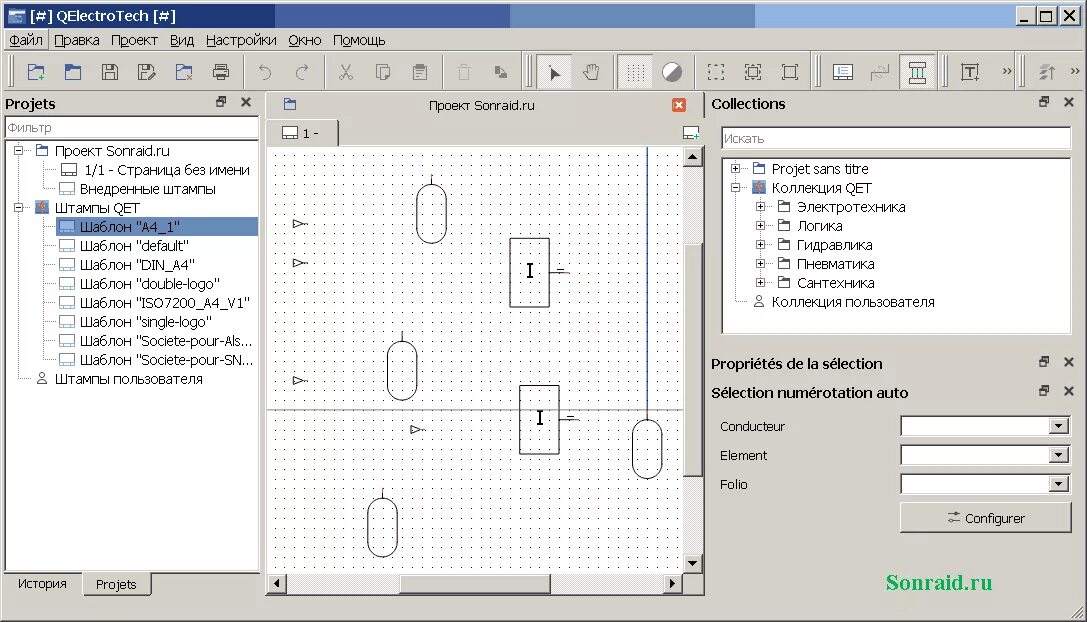The height and width of the screenshot is (622, 1087).
Task: Click the Rotate selection icon
Action: click(x=501, y=72)
